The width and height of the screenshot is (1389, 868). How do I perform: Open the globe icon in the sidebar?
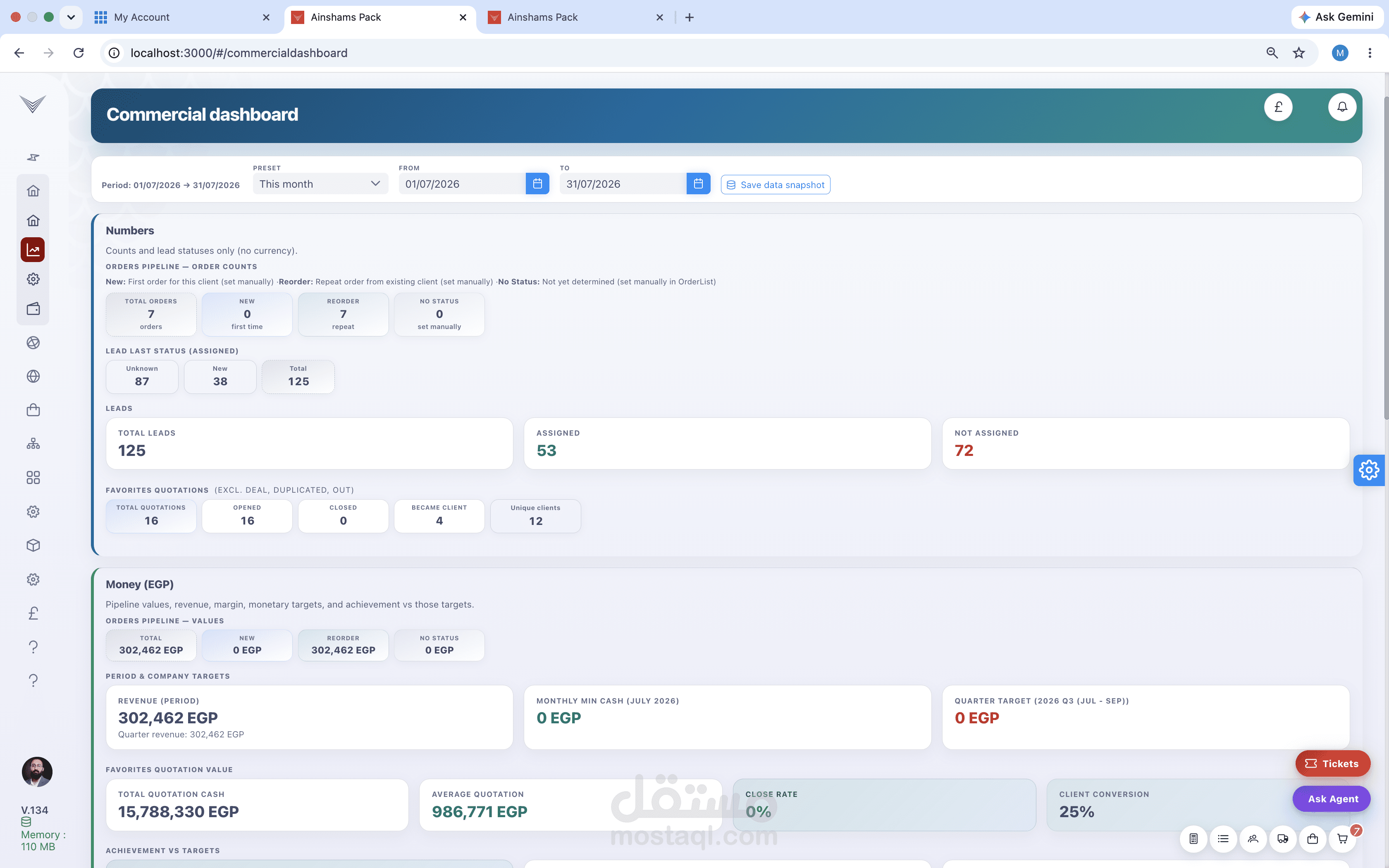tap(33, 376)
